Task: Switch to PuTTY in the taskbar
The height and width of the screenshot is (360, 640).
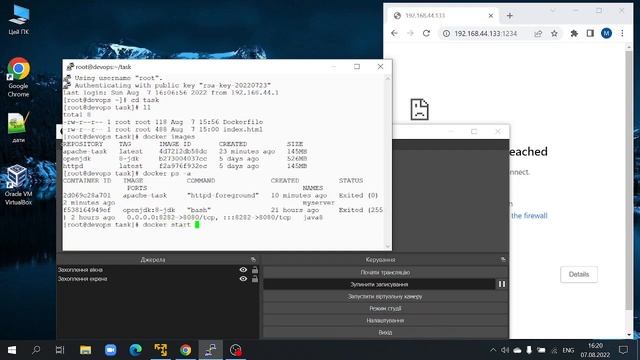Action: pos(211,350)
